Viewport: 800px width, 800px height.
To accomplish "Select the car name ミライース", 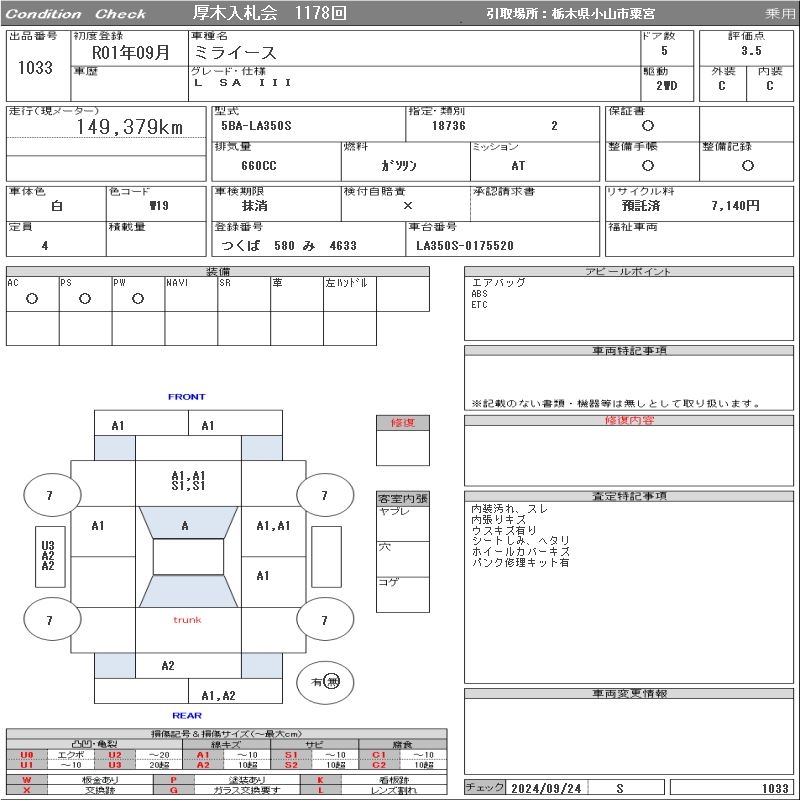I will coord(235,53).
